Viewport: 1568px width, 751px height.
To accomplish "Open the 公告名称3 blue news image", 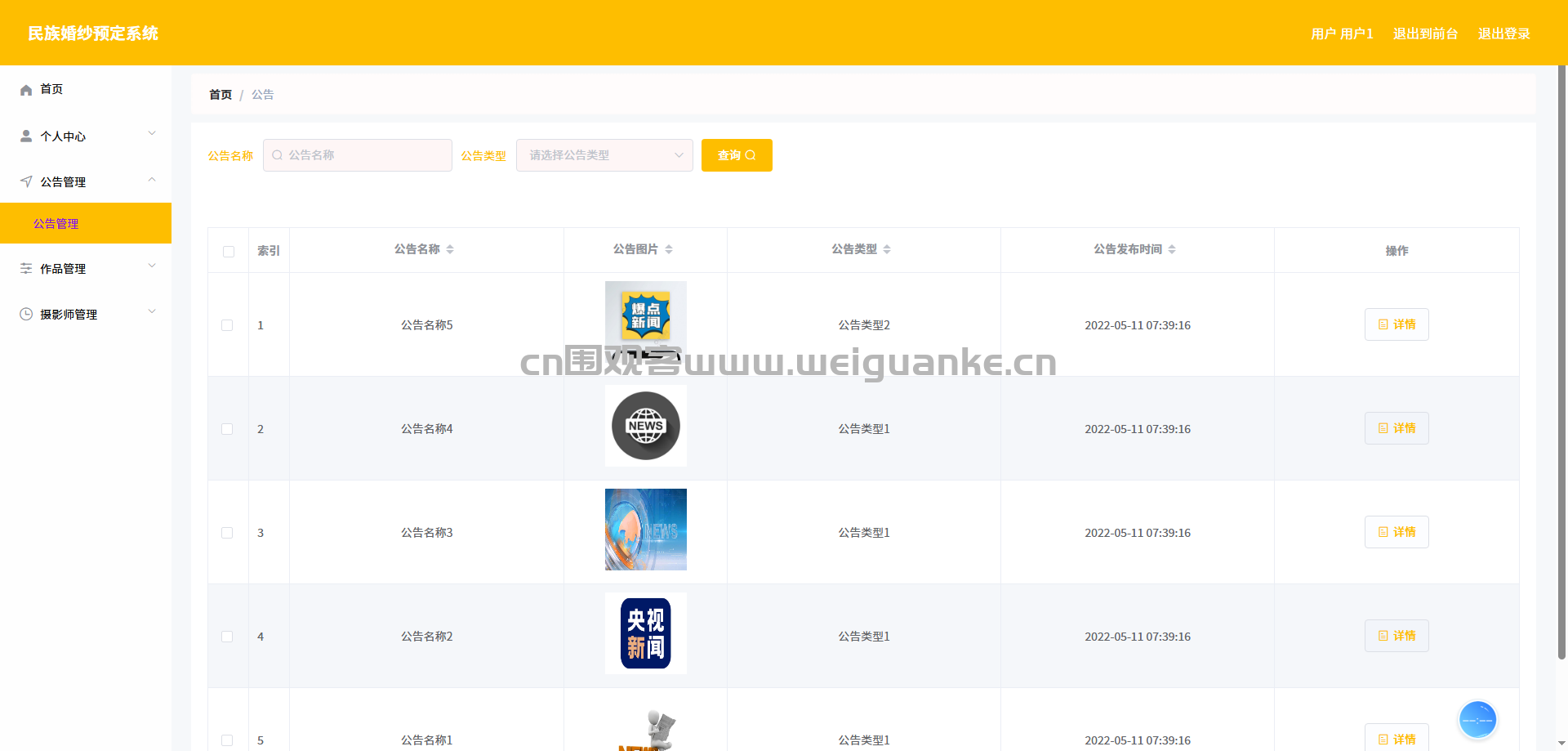I will [x=646, y=530].
